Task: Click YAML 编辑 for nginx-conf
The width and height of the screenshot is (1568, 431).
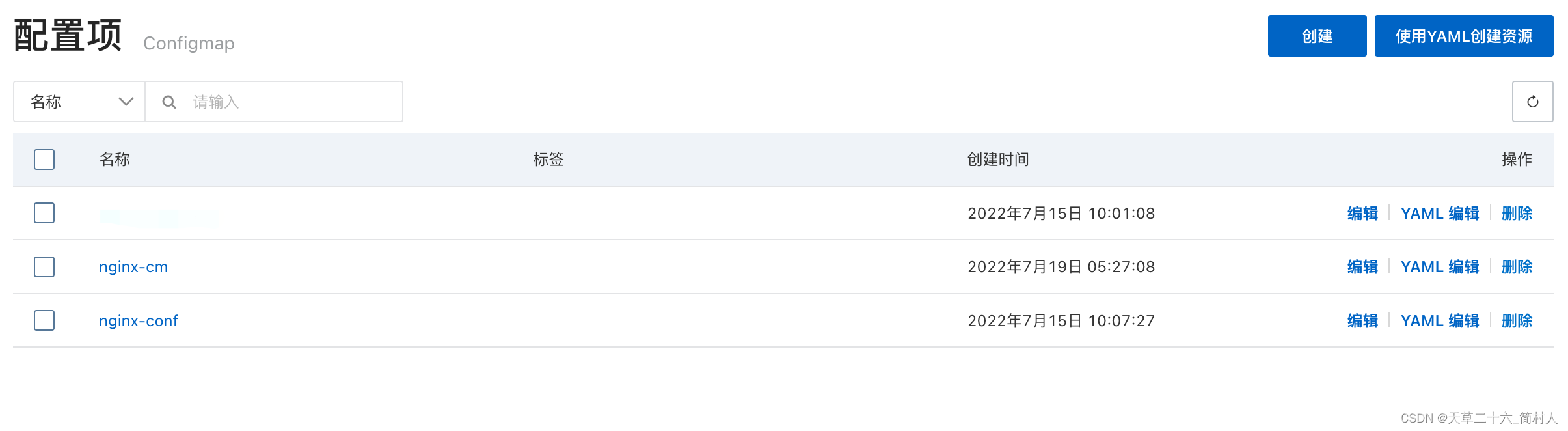Action: pos(1440,320)
